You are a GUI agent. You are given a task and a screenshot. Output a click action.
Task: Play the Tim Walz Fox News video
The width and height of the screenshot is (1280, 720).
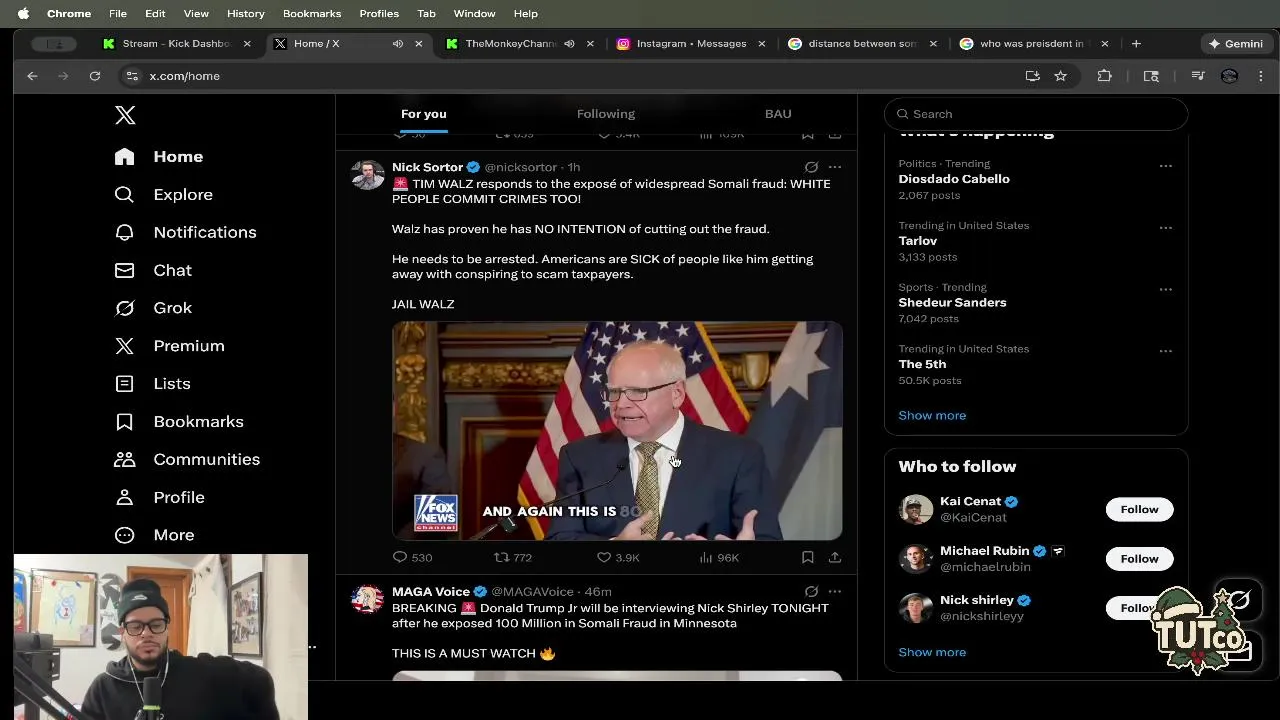tap(617, 431)
